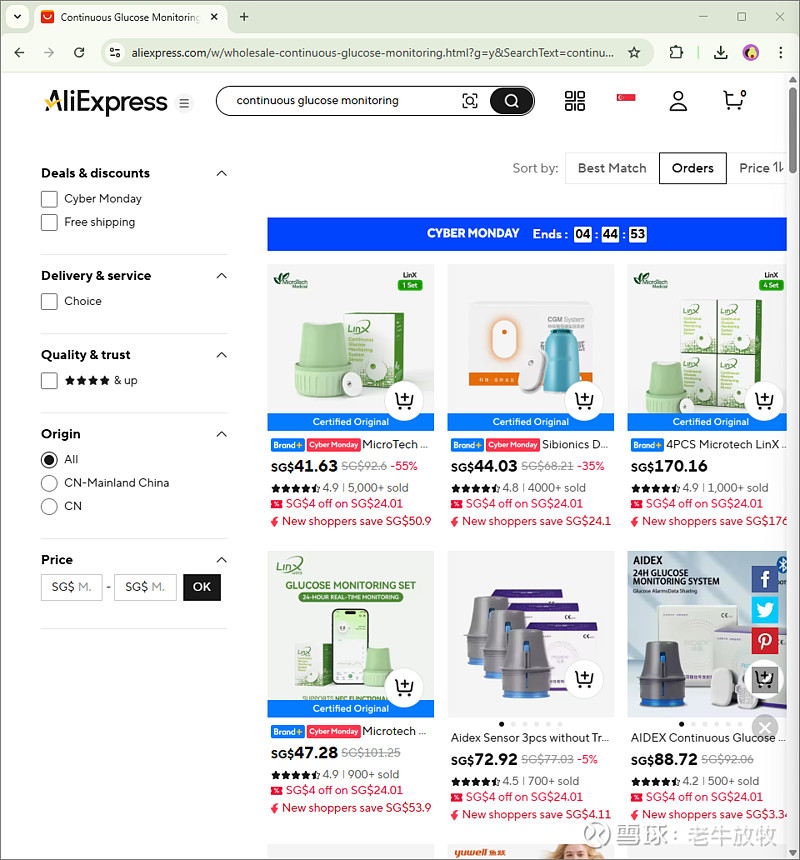Tick the Cyber Monday checkbox
This screenshot has height=860, width=800.
(x=49, y=199)
